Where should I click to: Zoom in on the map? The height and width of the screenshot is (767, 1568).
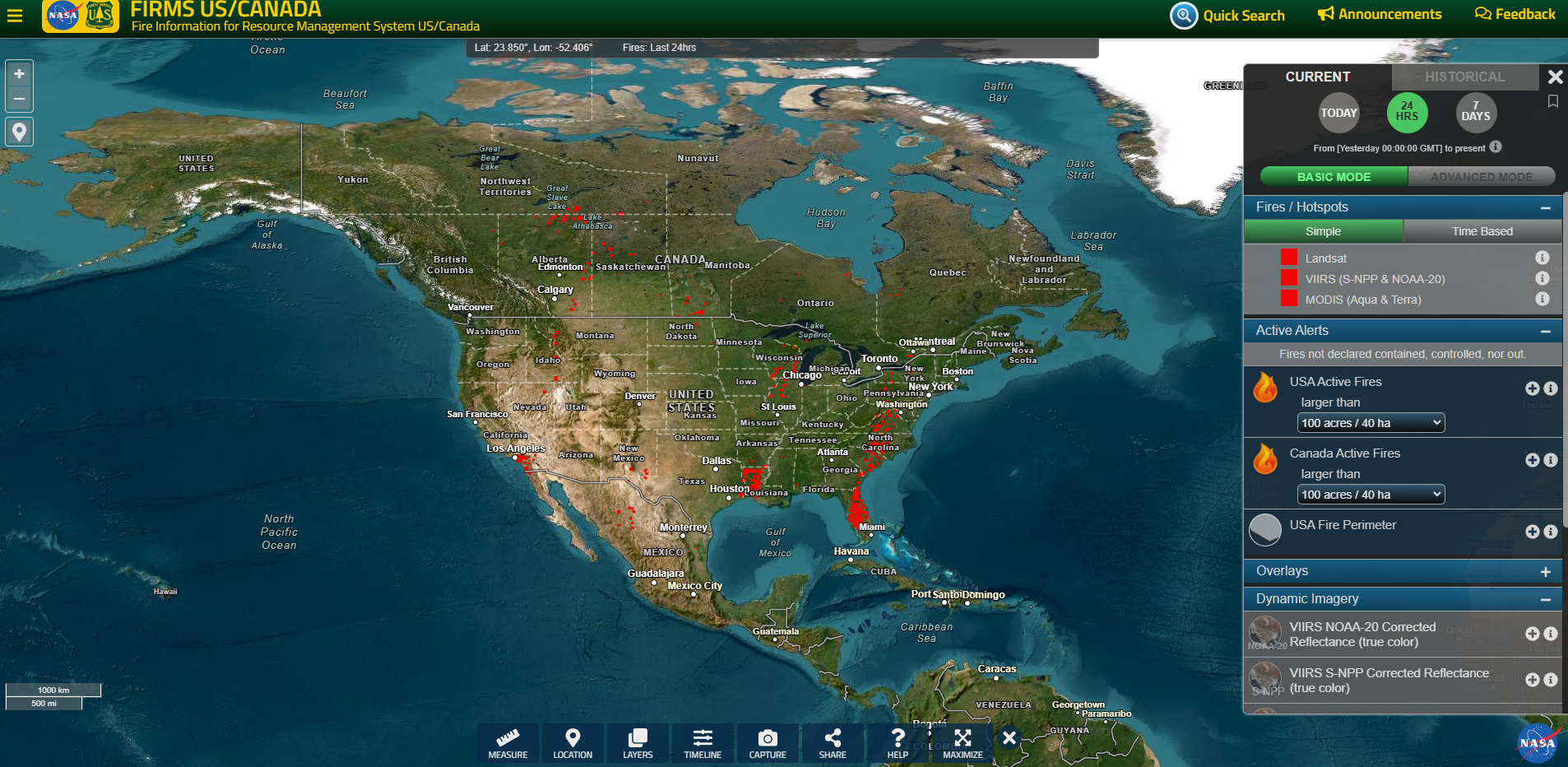click(19, 73)
